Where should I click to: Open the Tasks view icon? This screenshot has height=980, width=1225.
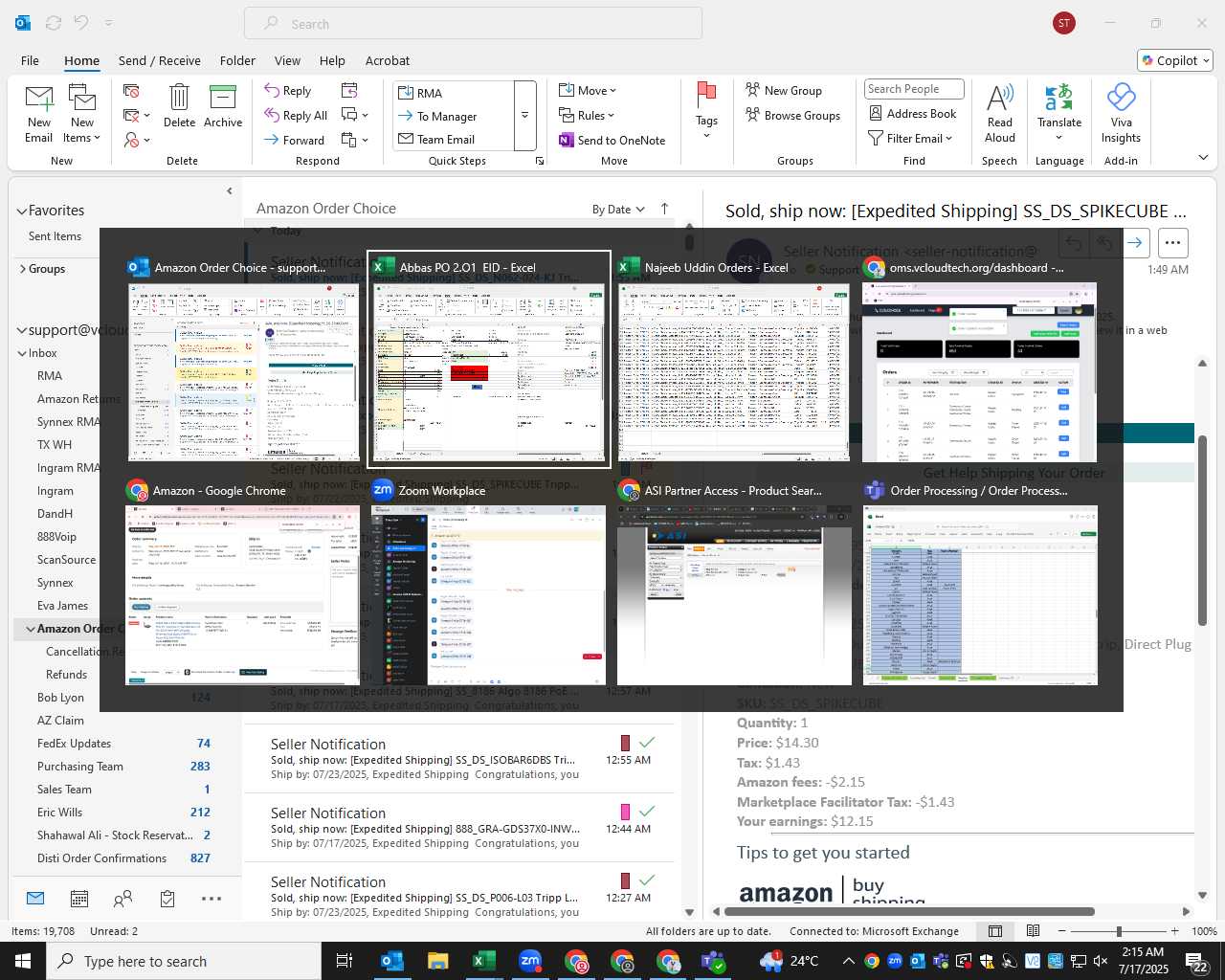pyautogui.click(x=167, y=899)
